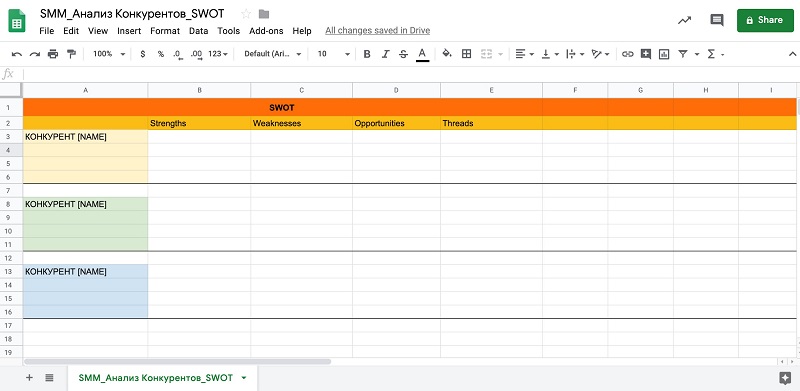Select the Opportunities header cell
This screenshot has height=391, width=800.
pos(396,123)
